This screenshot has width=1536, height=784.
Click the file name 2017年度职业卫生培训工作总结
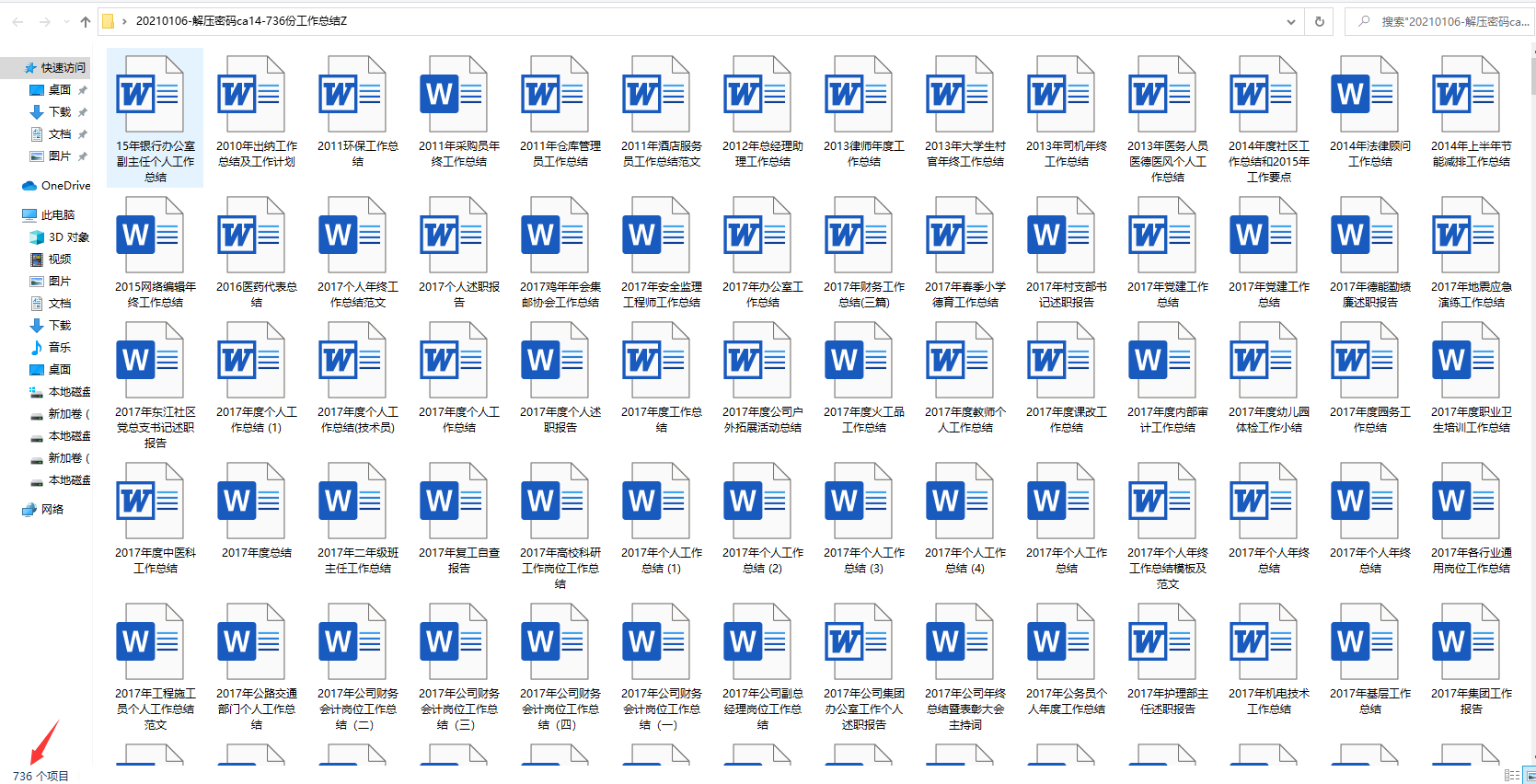1472,420
